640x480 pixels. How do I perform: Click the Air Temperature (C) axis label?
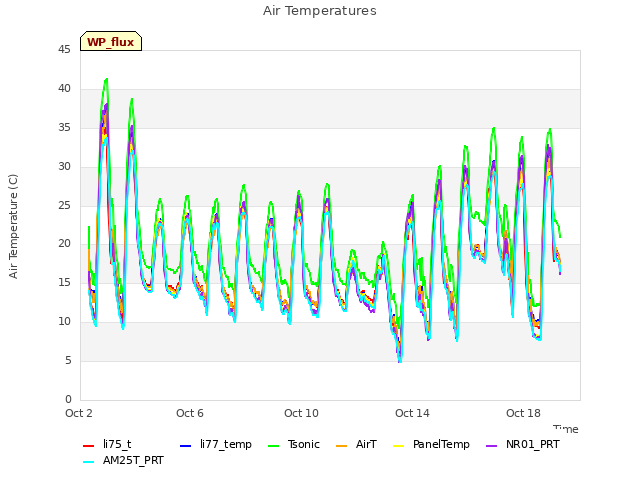[13, 227]
